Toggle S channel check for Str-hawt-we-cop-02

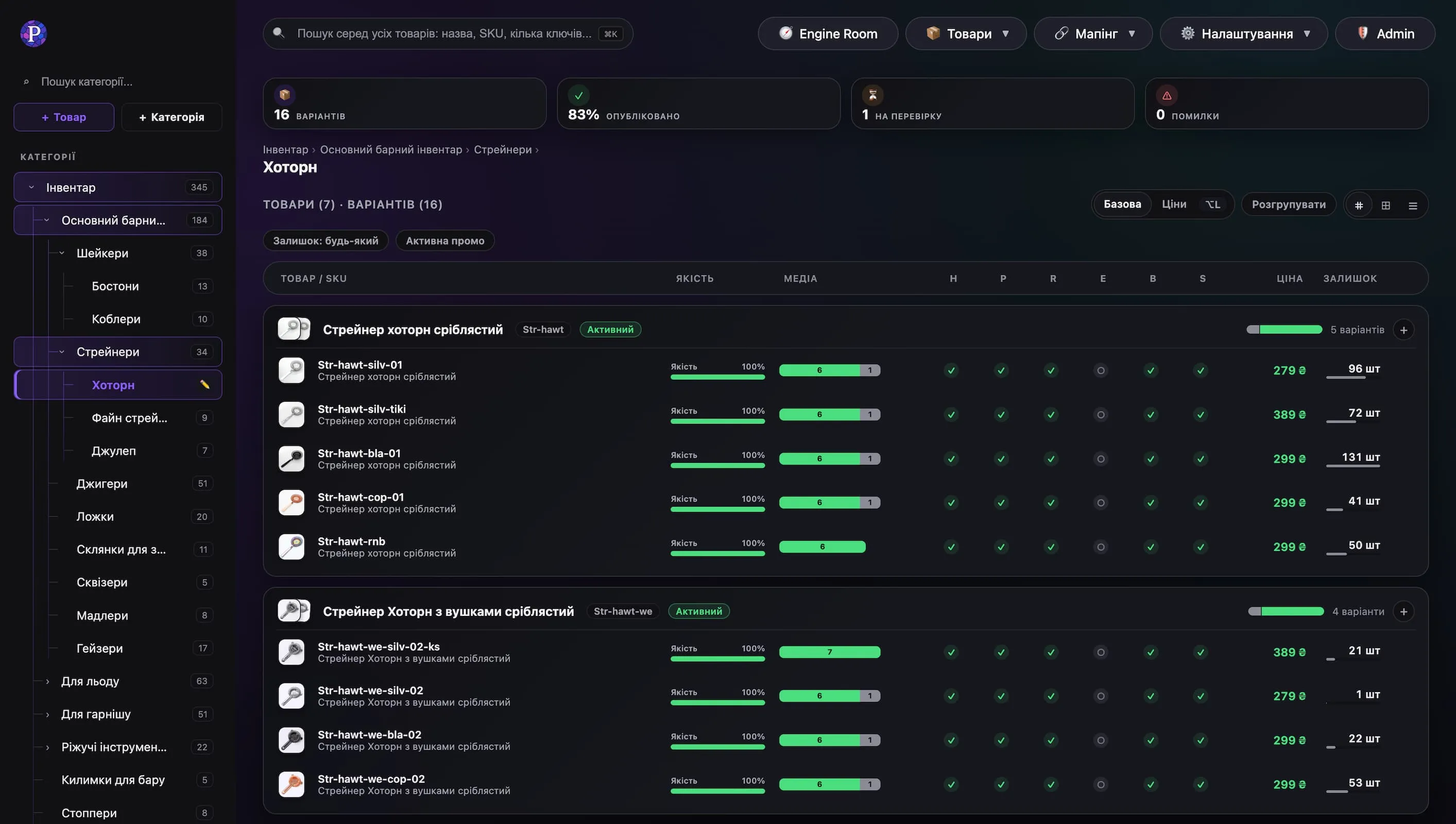coord(1200,784)
